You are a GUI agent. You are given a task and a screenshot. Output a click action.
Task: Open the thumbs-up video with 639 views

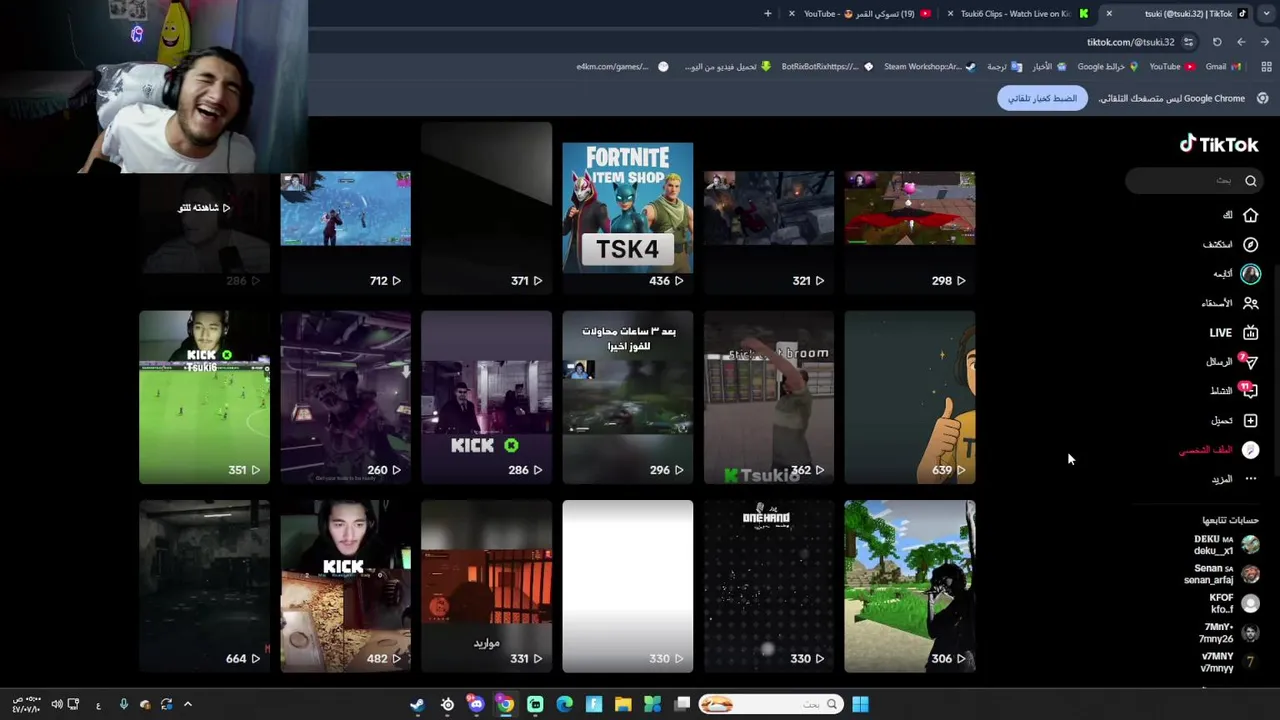click(909, 397)
